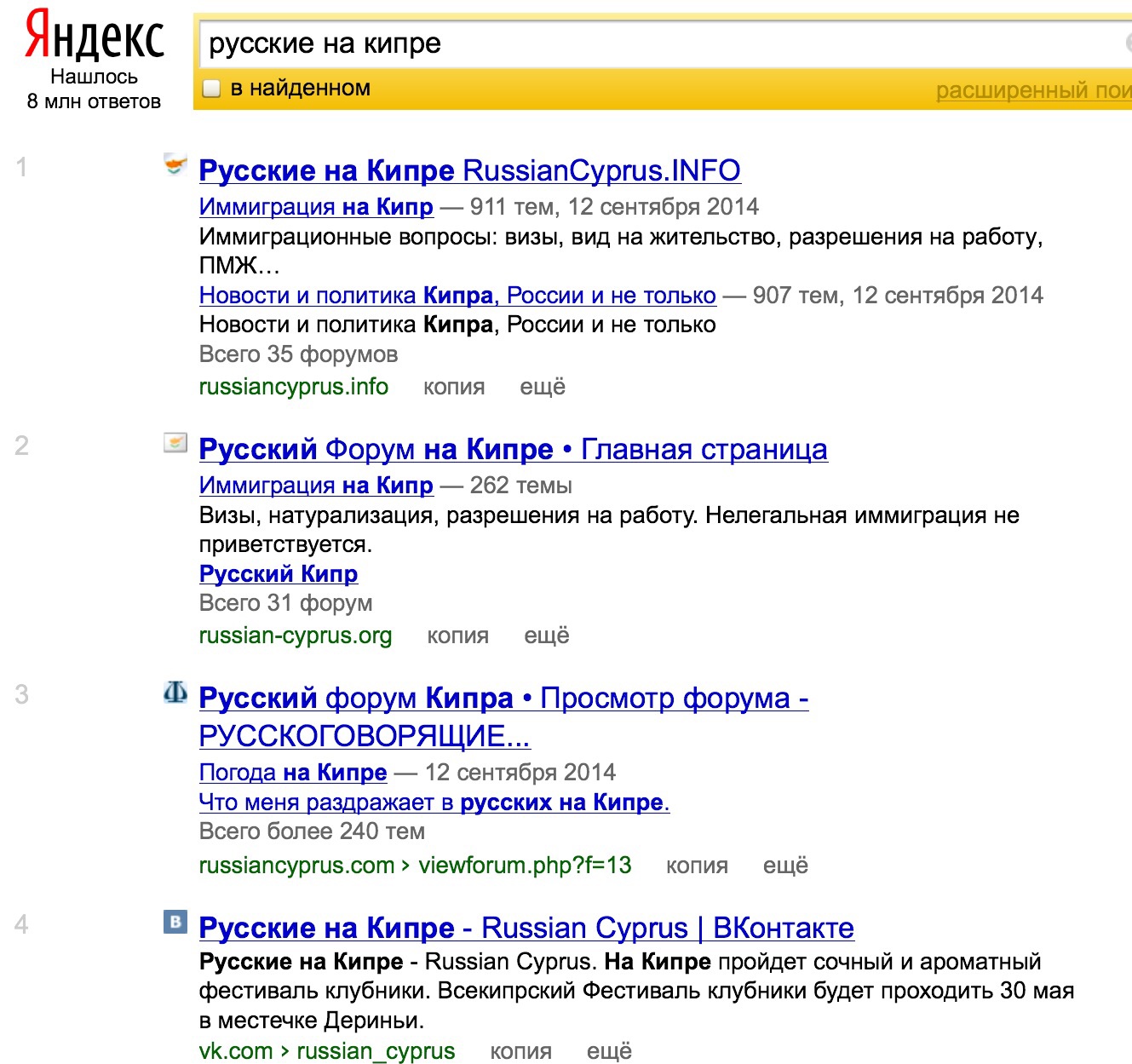Open the russiancyprus.info green URL

[x=294, y=387]
